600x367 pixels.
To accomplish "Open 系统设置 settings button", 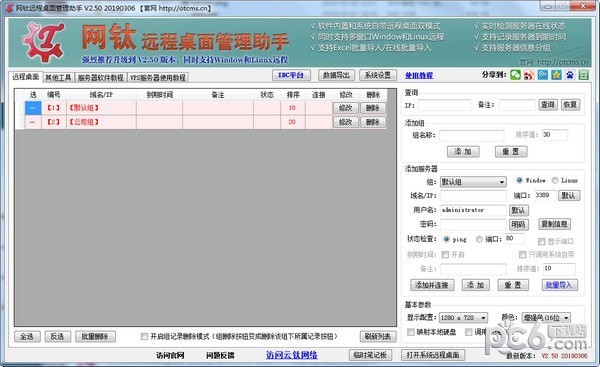I will click(378, 75).
